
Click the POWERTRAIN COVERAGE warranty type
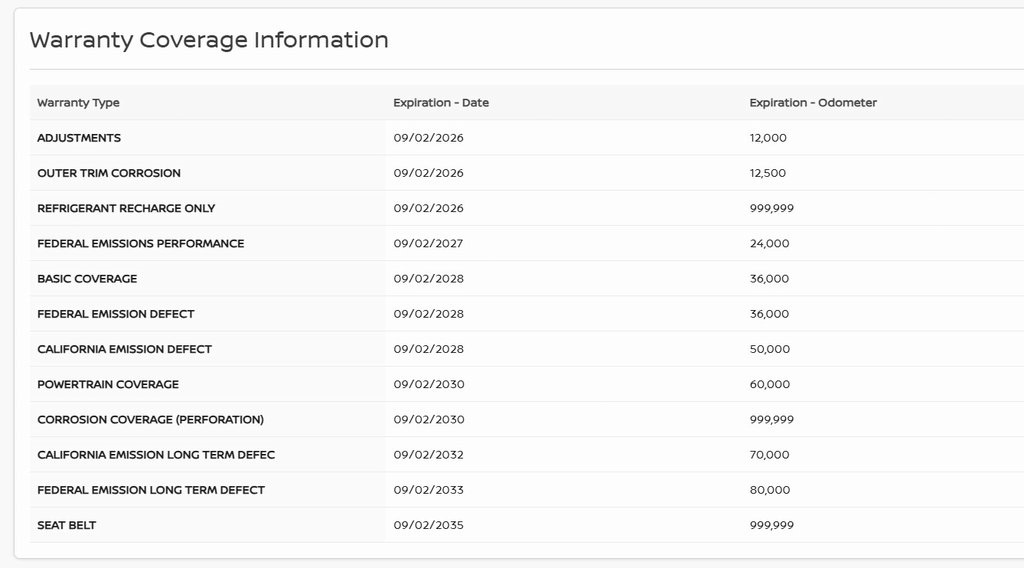[x=108, y=384]
